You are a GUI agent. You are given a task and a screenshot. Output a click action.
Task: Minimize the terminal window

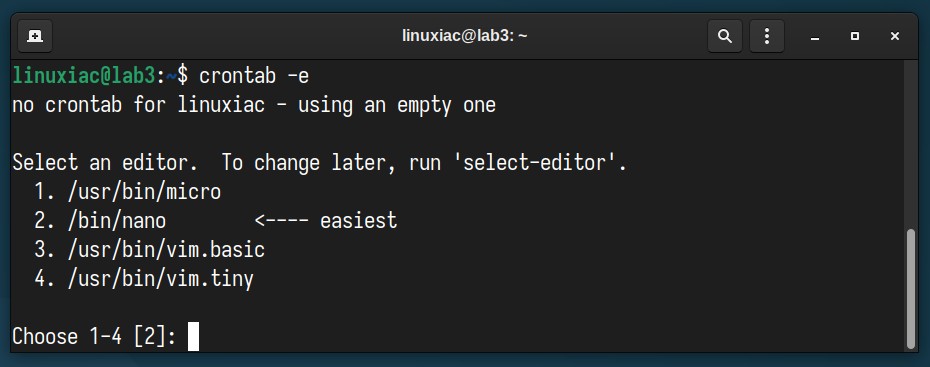pos(815,37)
